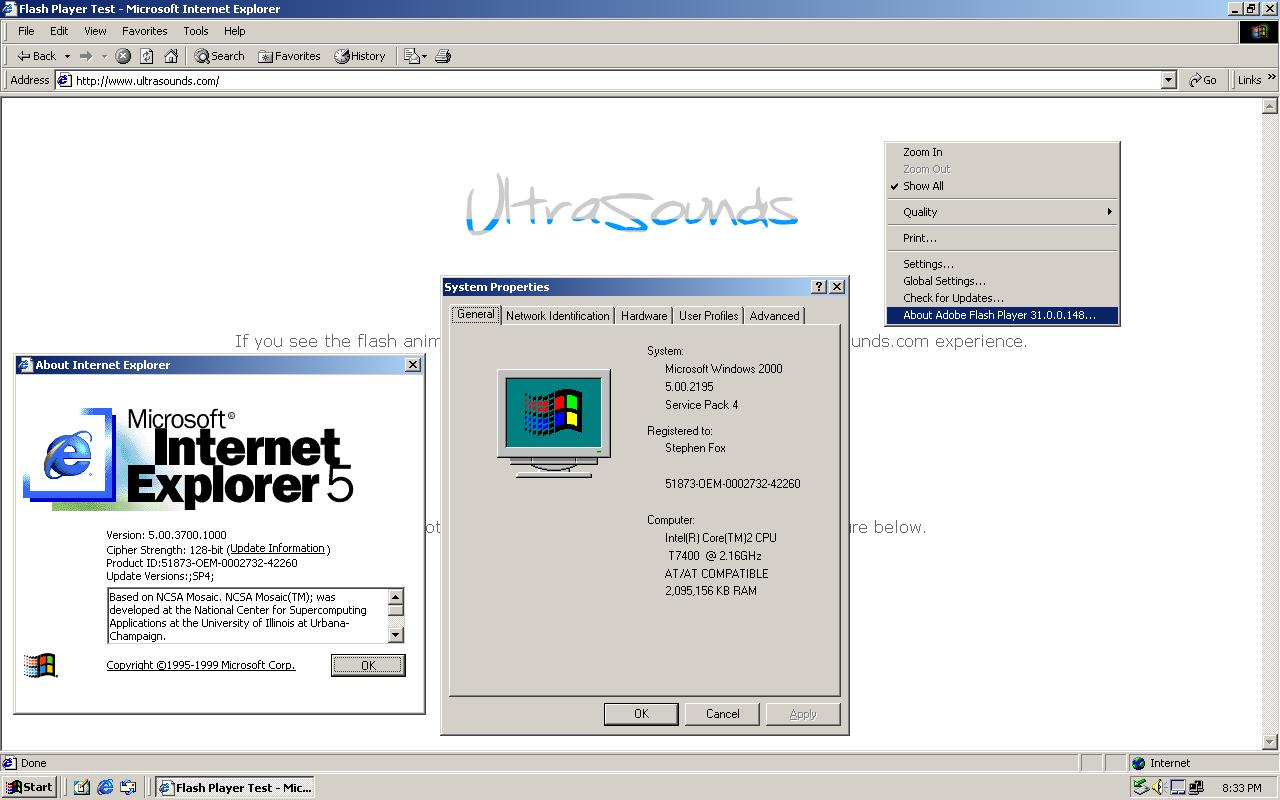Click Copyright 1995-1999 Microsoft Corp. link
This screenshot has height=800, width=1280.
click(x=201, y=665)
